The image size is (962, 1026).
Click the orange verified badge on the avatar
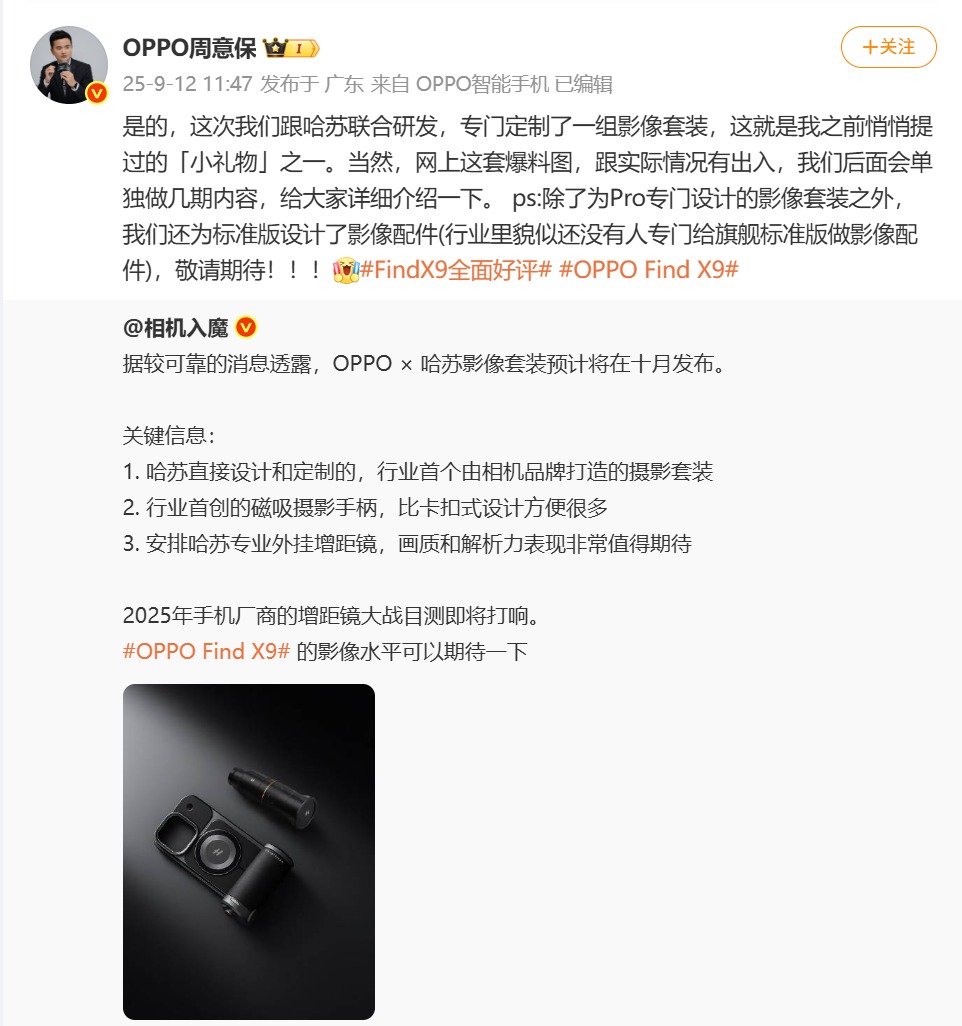tap(97, 94)
